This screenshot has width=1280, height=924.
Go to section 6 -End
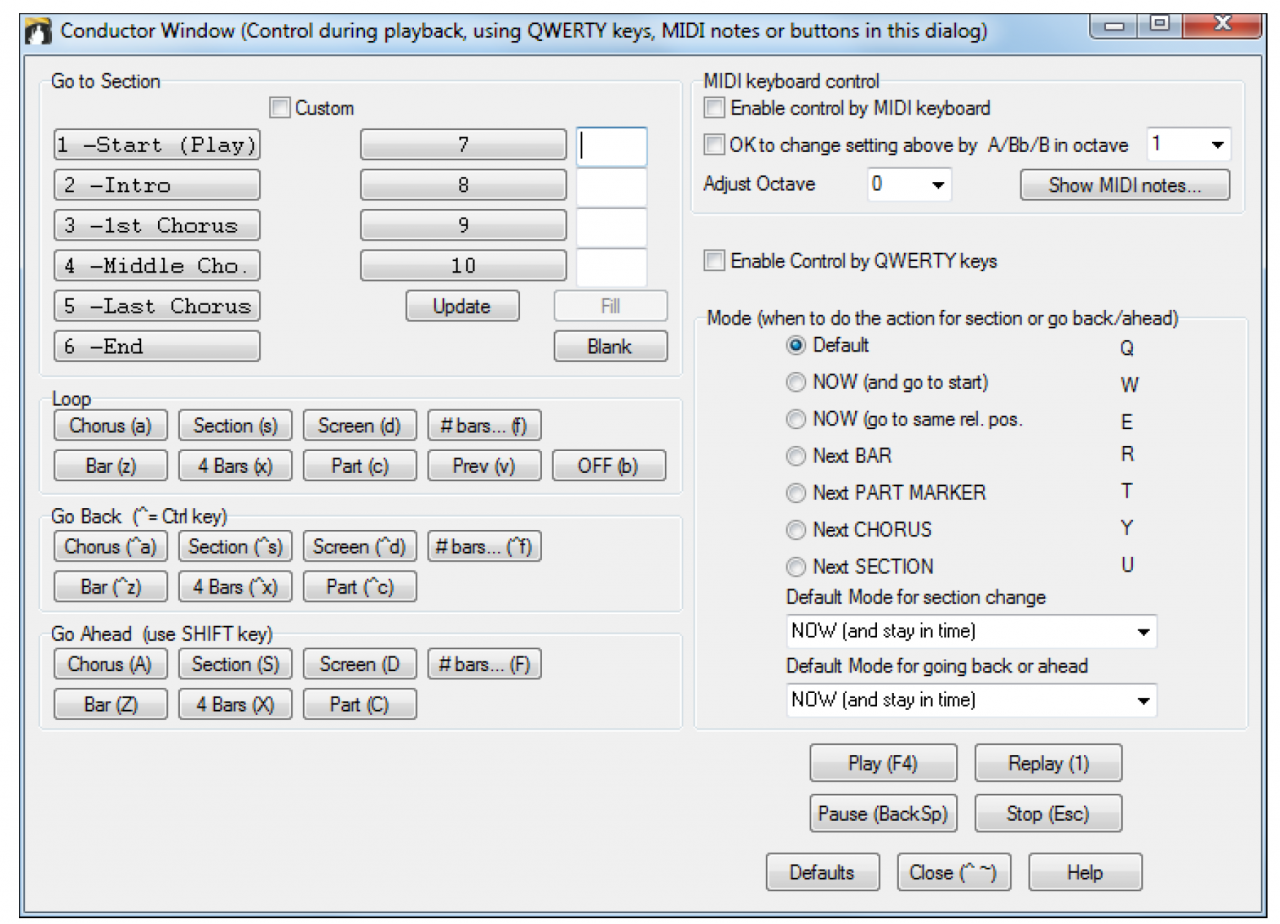click(157, 346)
